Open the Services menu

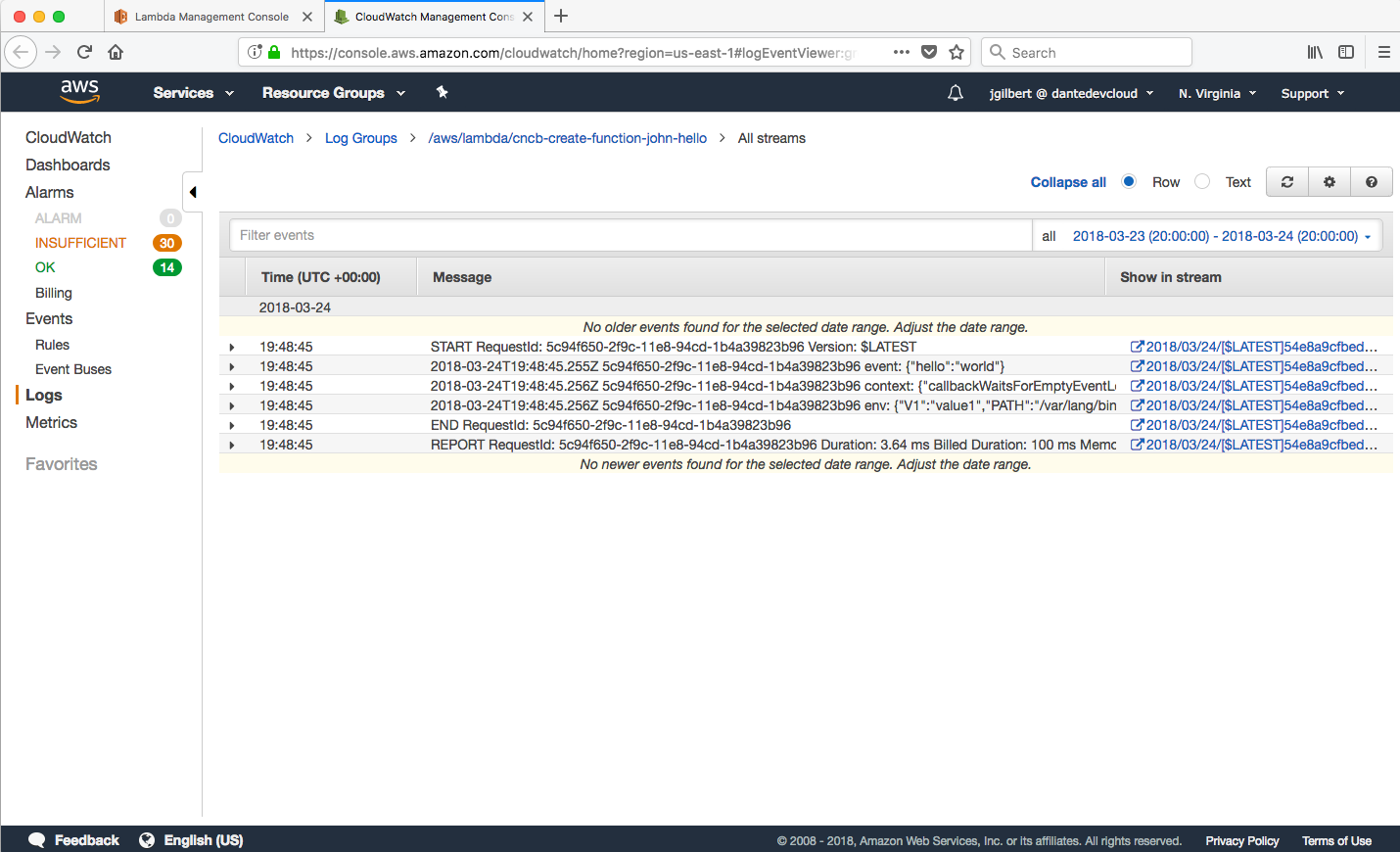[193, 93]
